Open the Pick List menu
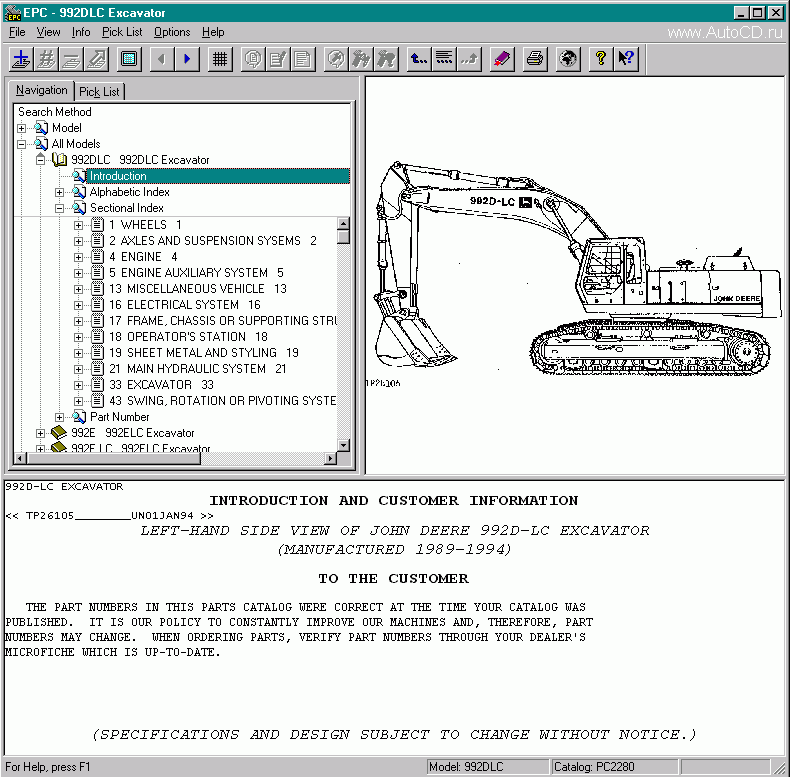The height and width of the screenshot is (777, 790). point(122,32)
